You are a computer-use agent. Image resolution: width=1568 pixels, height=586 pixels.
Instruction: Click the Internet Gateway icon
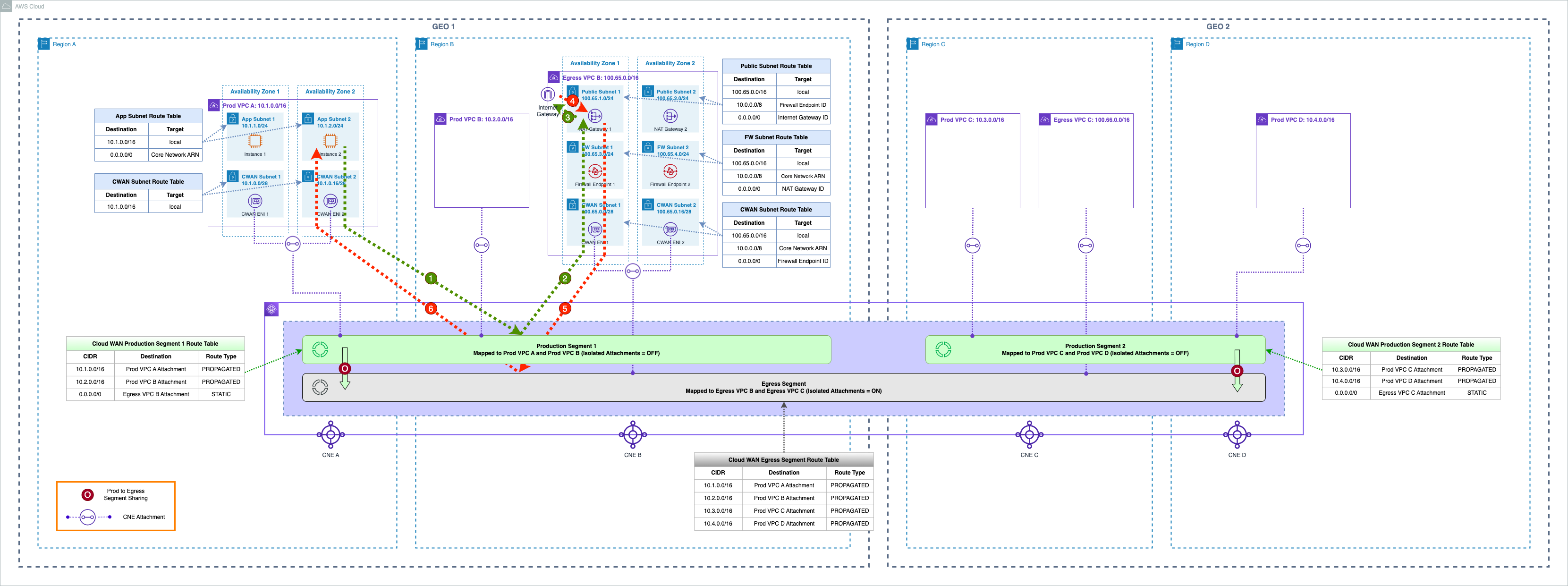tap(547, 94)
